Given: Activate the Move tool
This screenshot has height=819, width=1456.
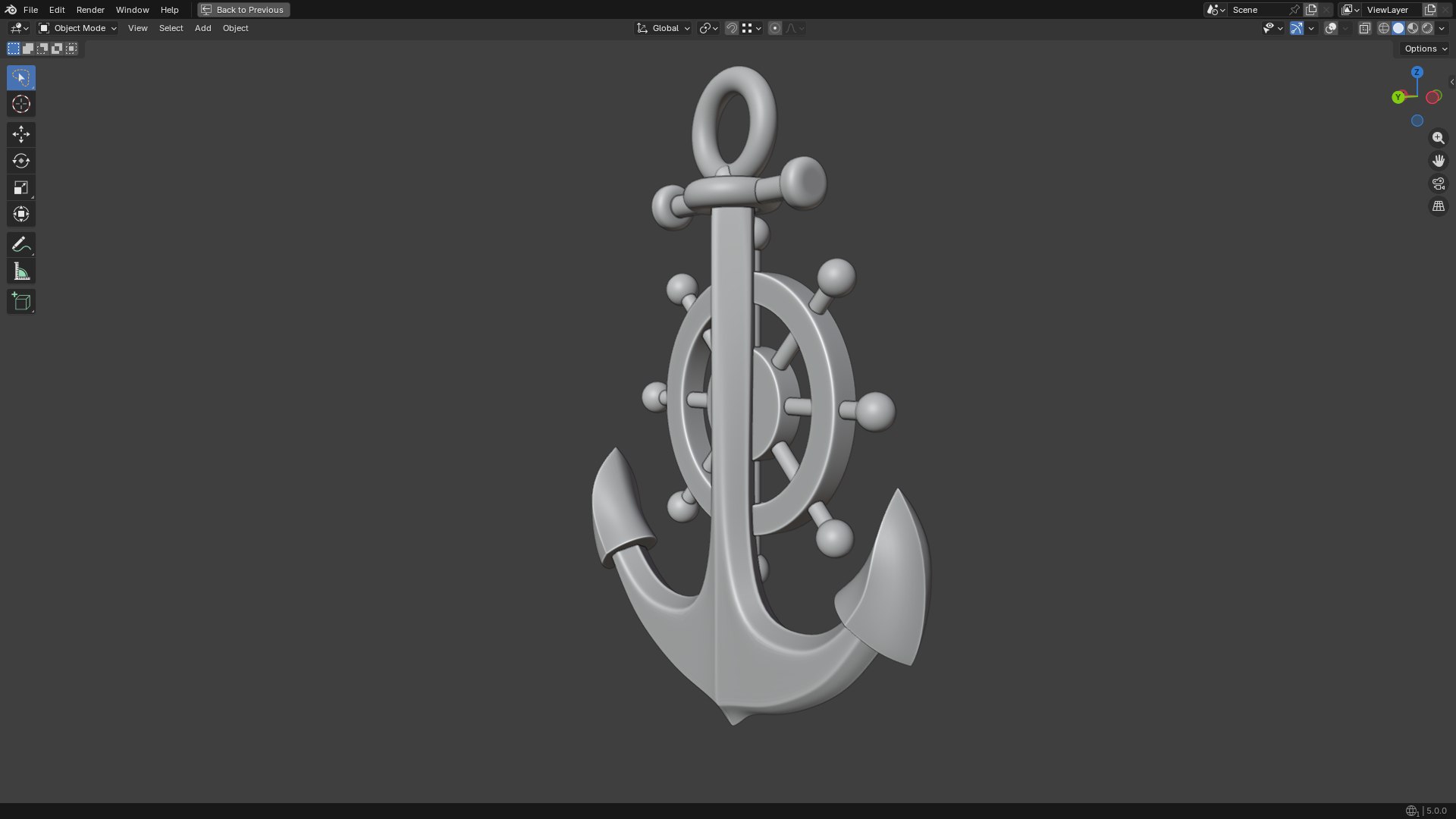Looking at the screenshot, I should click(21, 134).
